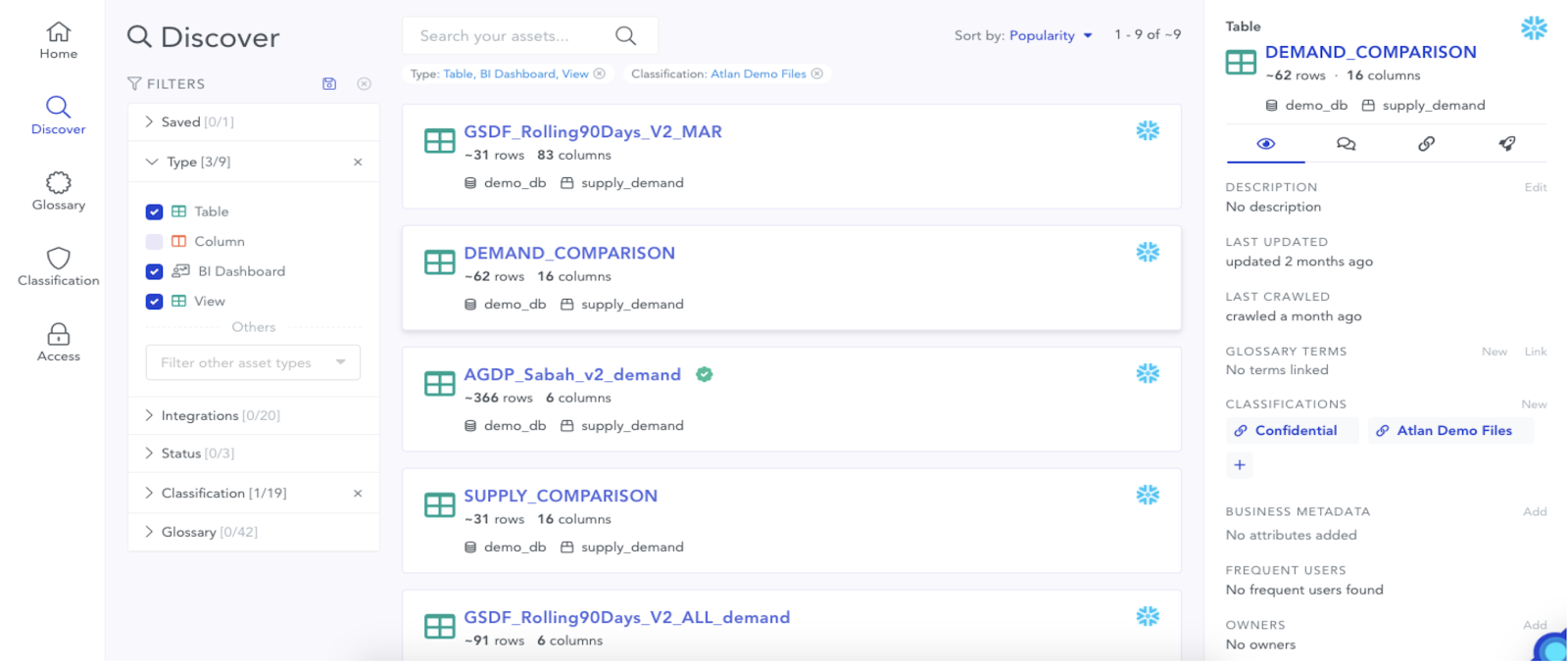Save current filters with the disk icon
Image resolution: width=1568 pixels, height=665 pixels.
point(329,84)
